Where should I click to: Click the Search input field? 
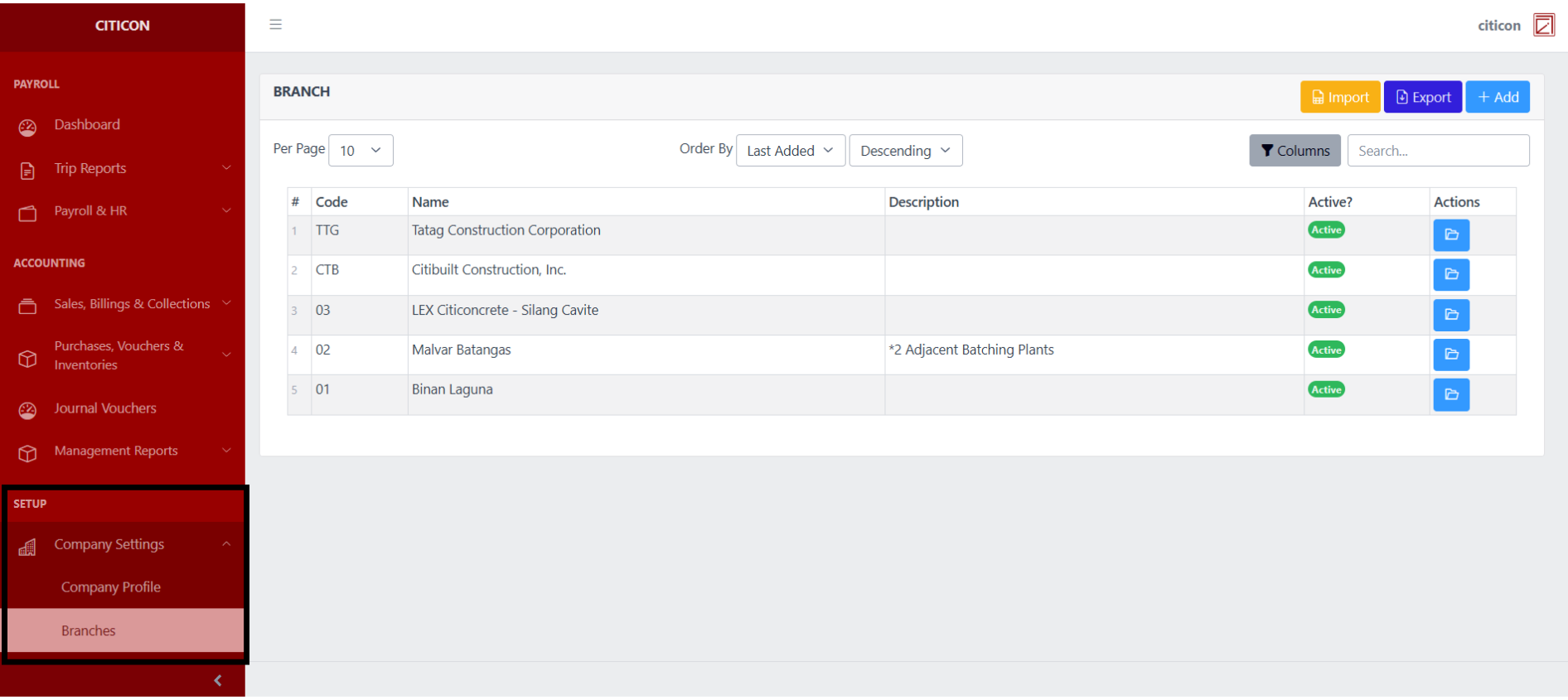tap(1438, 151)
